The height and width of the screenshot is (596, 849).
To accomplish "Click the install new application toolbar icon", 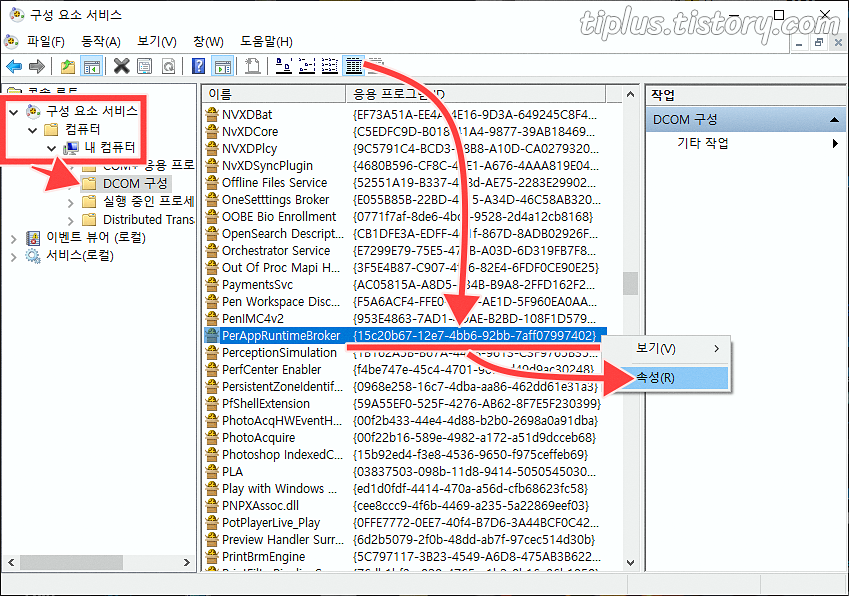I will (x=252, y=66).
